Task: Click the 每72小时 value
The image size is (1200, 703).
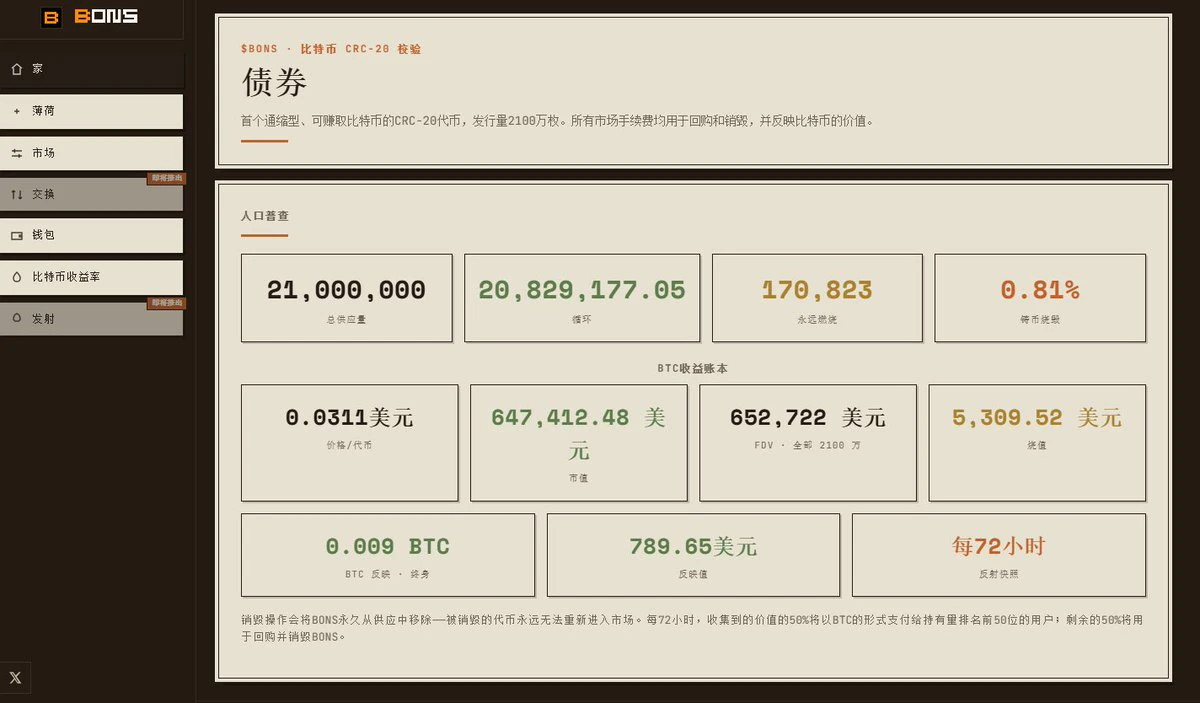Action: (999, 546)
